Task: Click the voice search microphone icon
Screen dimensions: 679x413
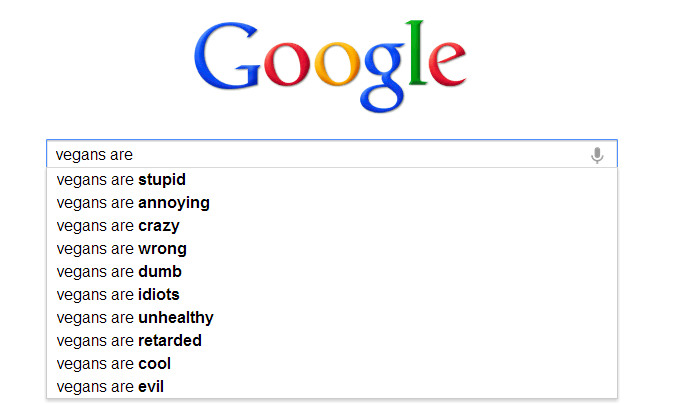Action: (x=597, y=155)
